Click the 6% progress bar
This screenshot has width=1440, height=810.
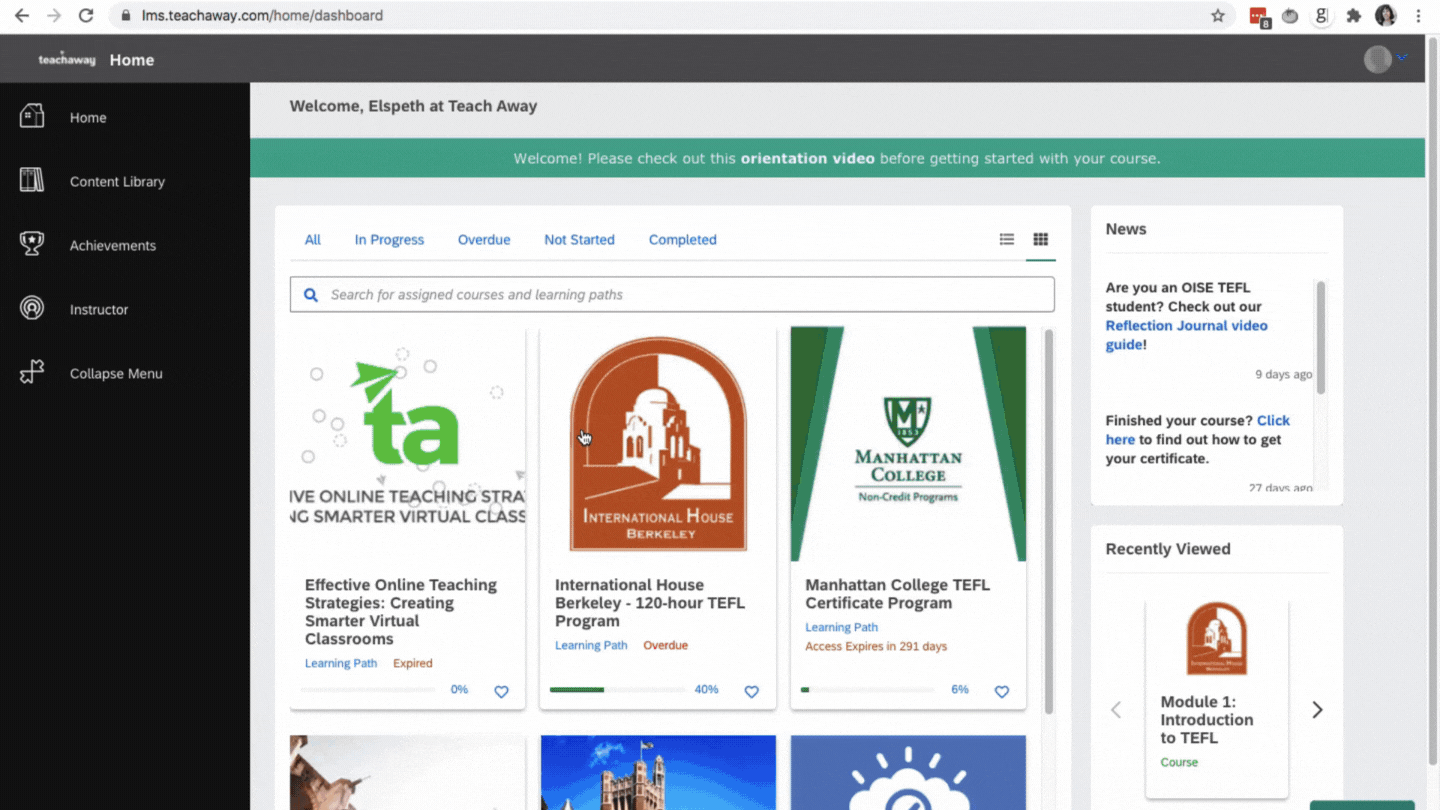tap(867, 690)
